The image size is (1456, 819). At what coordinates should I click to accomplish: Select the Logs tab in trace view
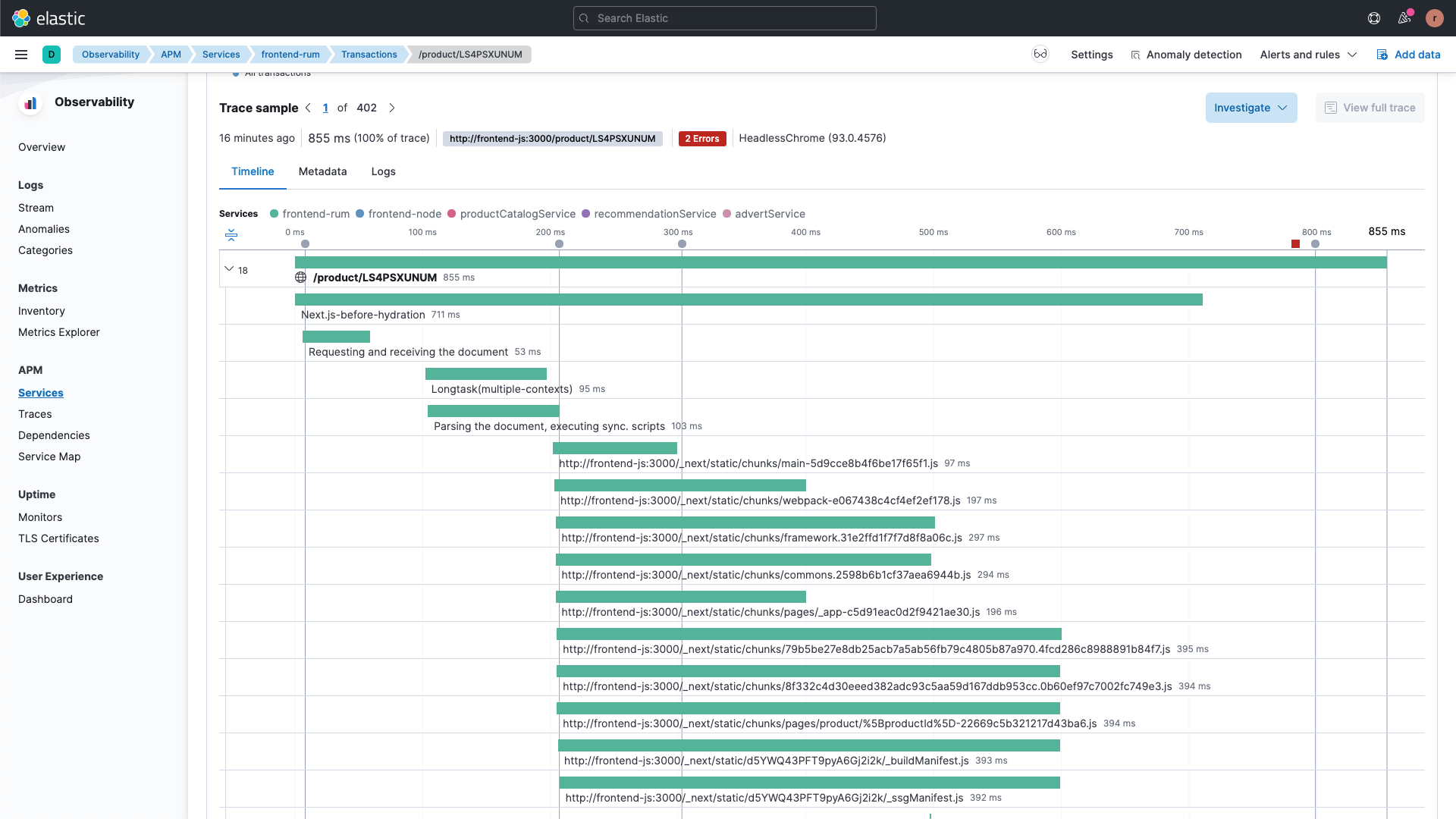click(383, 171)
